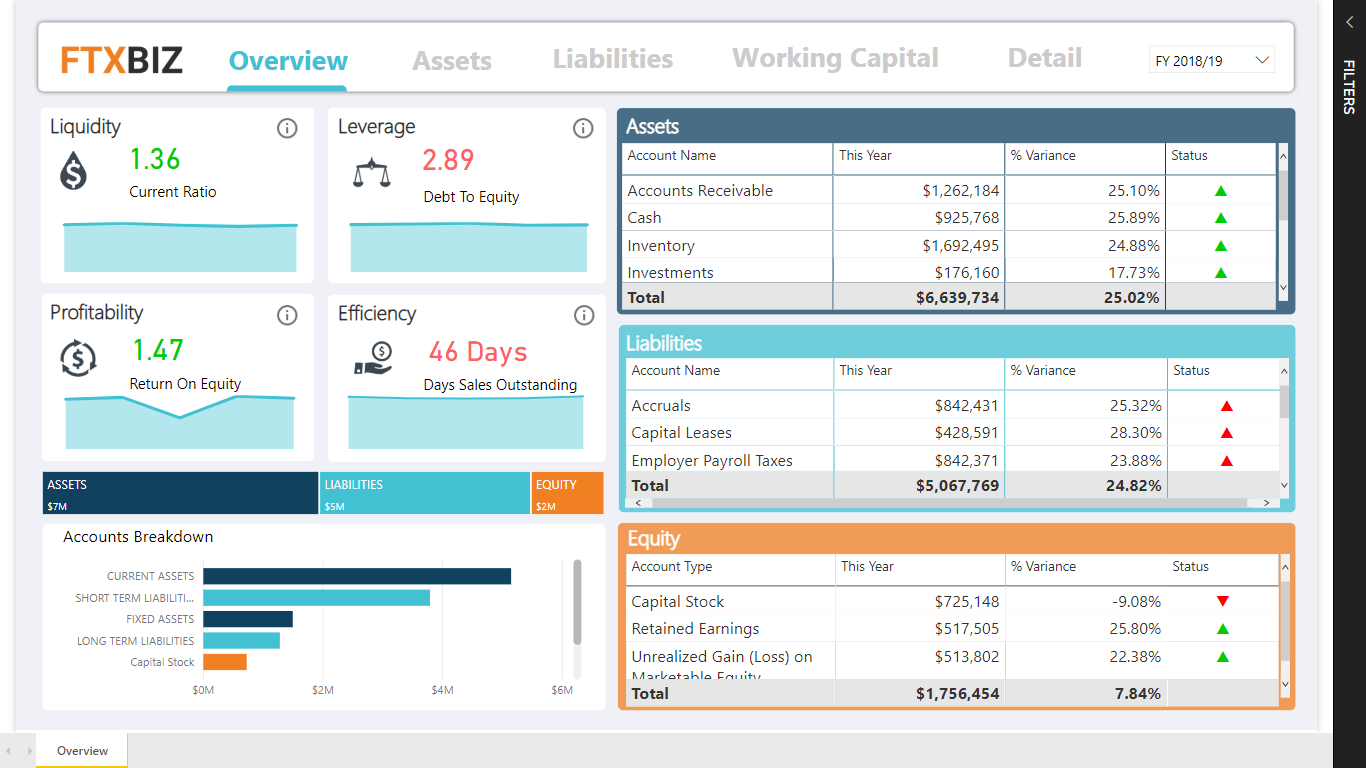
Task: Click red status arrow for Employer Payroll Taxes
Action: tap(1227, 461)
